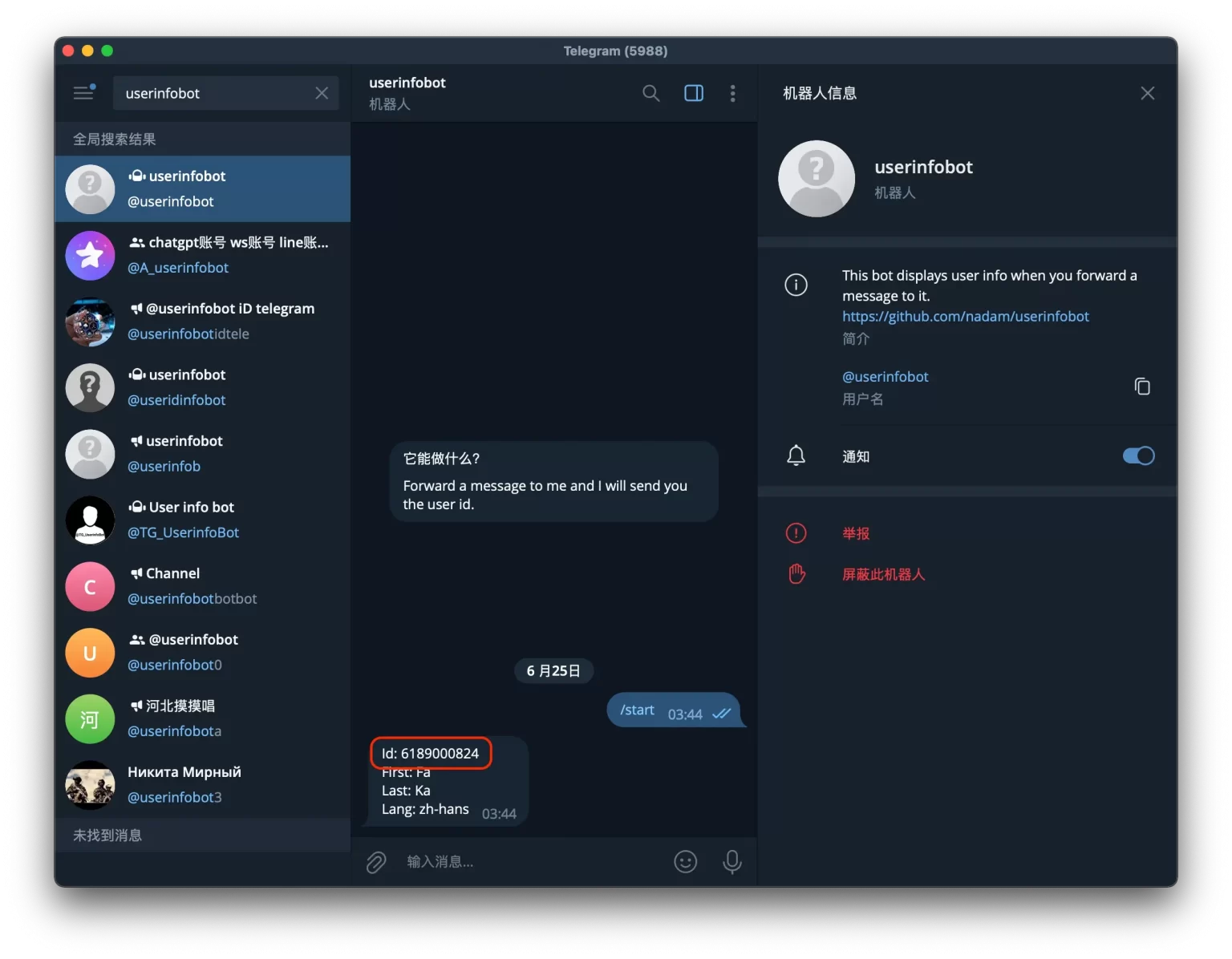Click the Id: 6189000824 text
Viewport: 1232px width, 959px height.
click(x=430, y=754)
